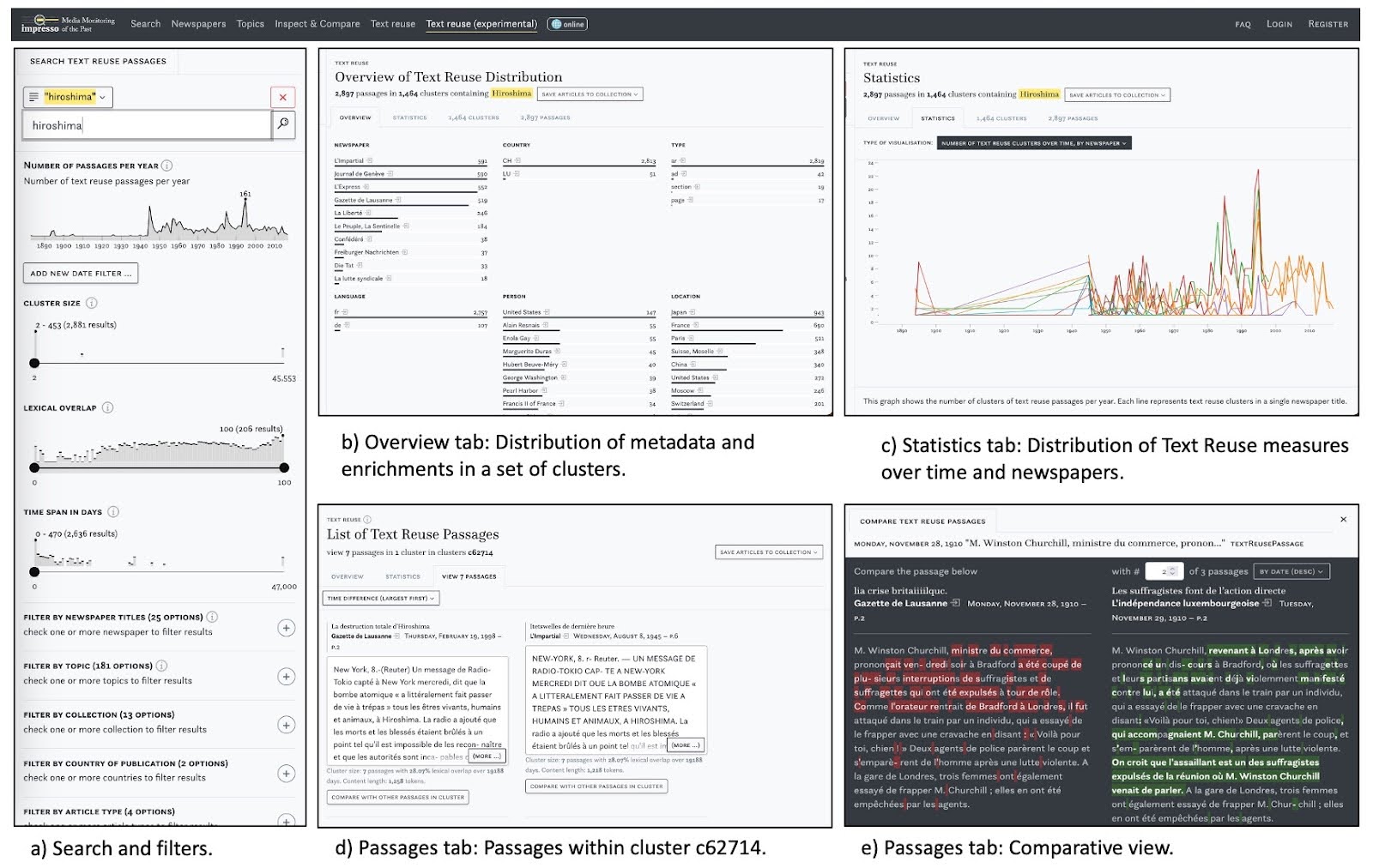This screenshot has width=1373, height=868.
Task: Open the Text reuse (experimental) menu item
Action: click(481, 24)
